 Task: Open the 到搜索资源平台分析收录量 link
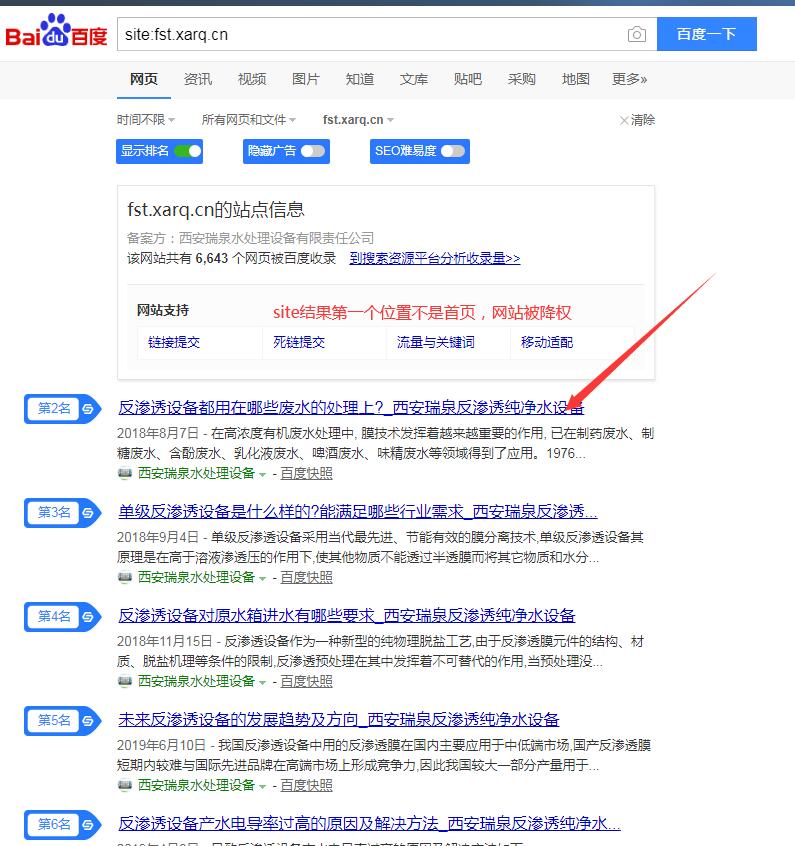tap(435, 258)
